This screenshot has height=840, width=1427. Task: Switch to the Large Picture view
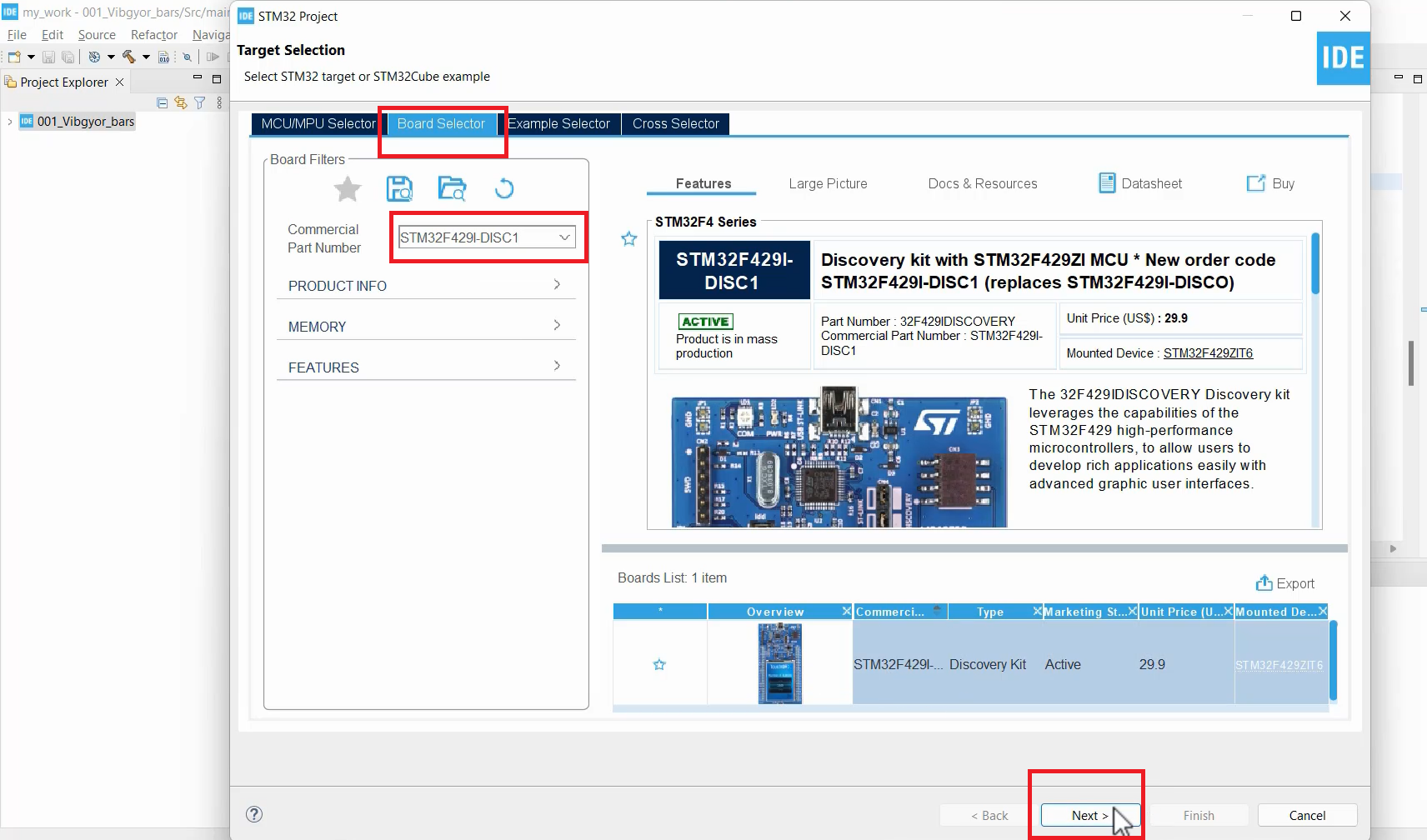pos(828,183)
